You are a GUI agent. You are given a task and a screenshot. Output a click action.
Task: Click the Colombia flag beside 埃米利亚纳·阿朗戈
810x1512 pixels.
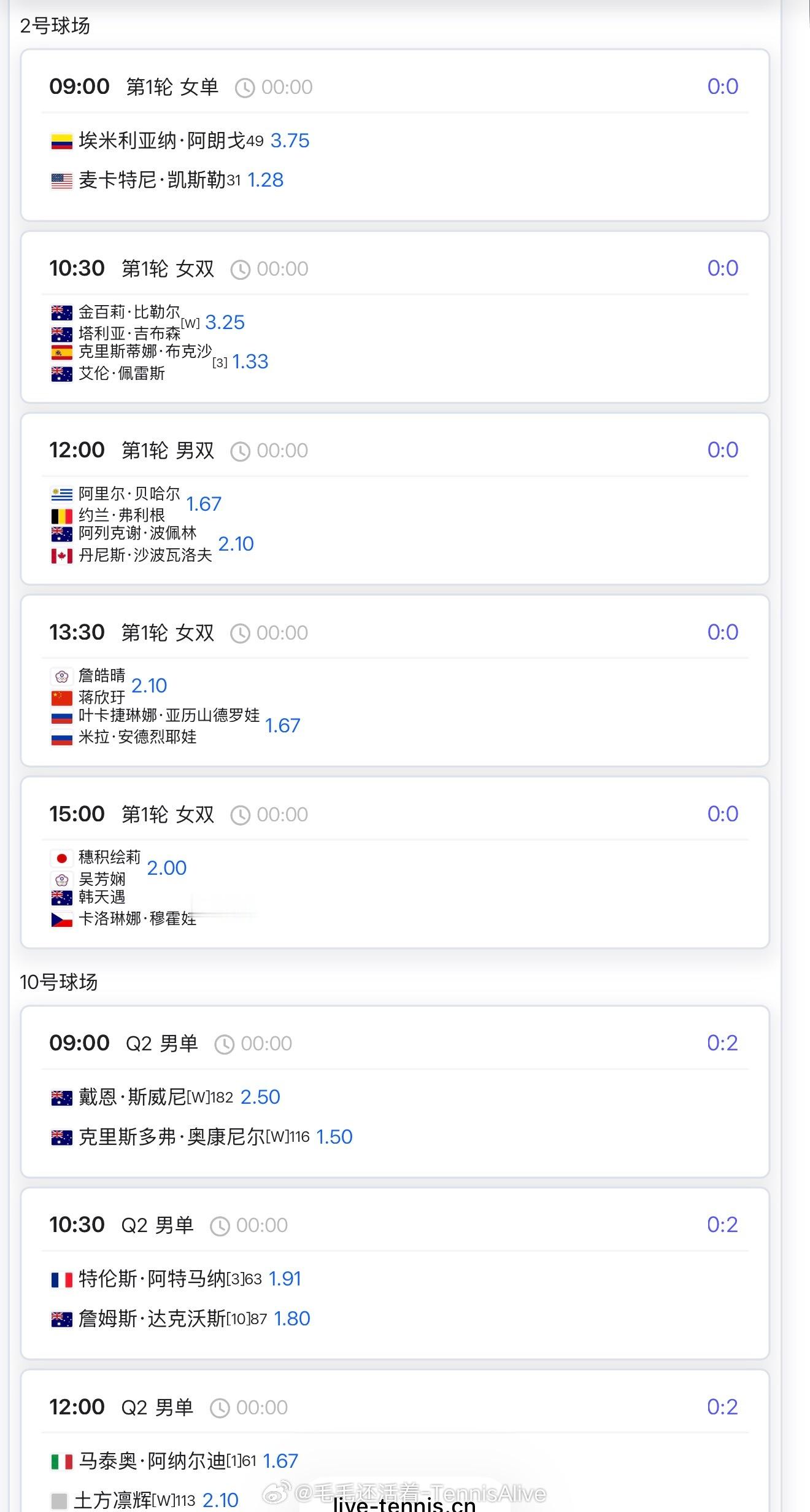coord(61,142)
